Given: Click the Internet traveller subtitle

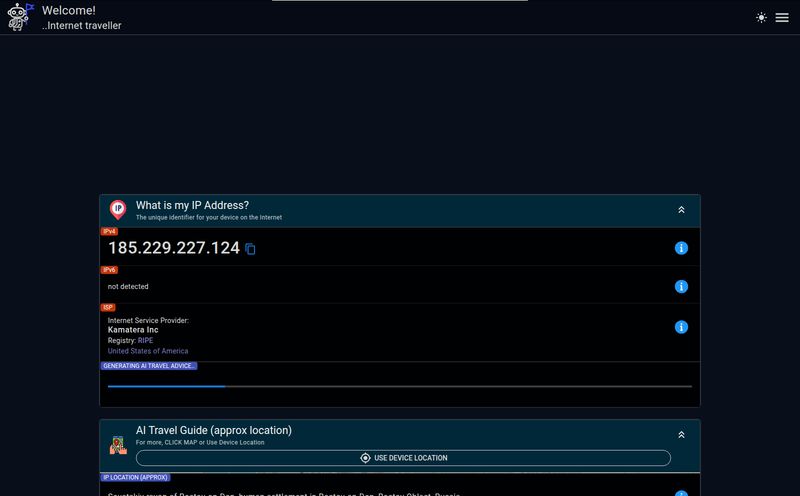Looking at the screenshot, I should [82, 26].
